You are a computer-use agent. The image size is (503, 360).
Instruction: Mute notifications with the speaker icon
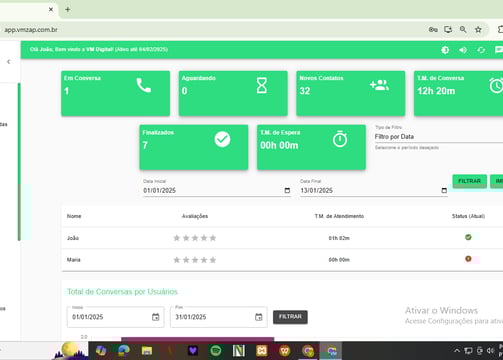pos(463,50)
